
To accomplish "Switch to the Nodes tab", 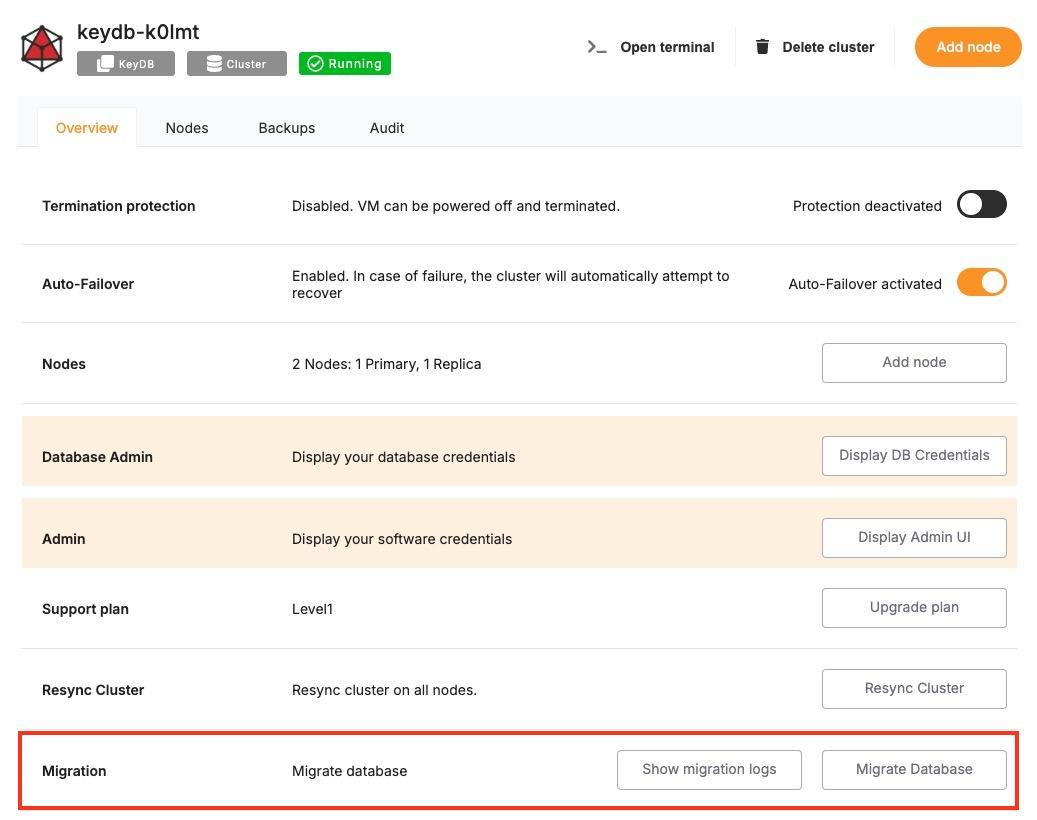I will (x=187, y=128).
